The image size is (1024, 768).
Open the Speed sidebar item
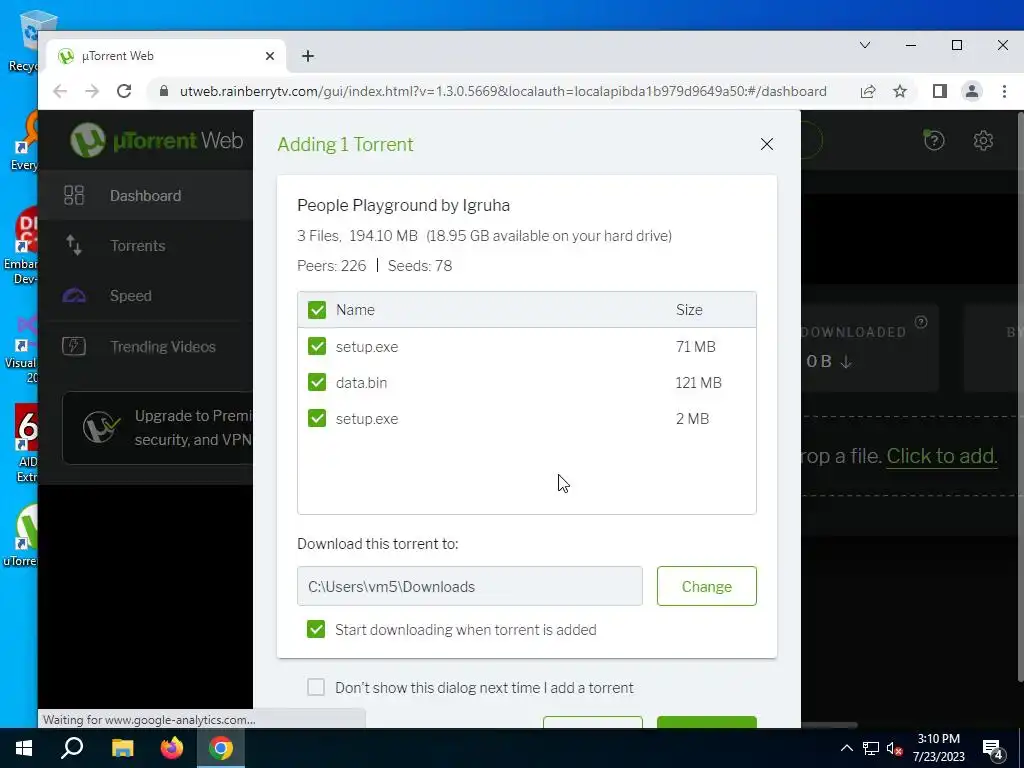tap(145, 296)
